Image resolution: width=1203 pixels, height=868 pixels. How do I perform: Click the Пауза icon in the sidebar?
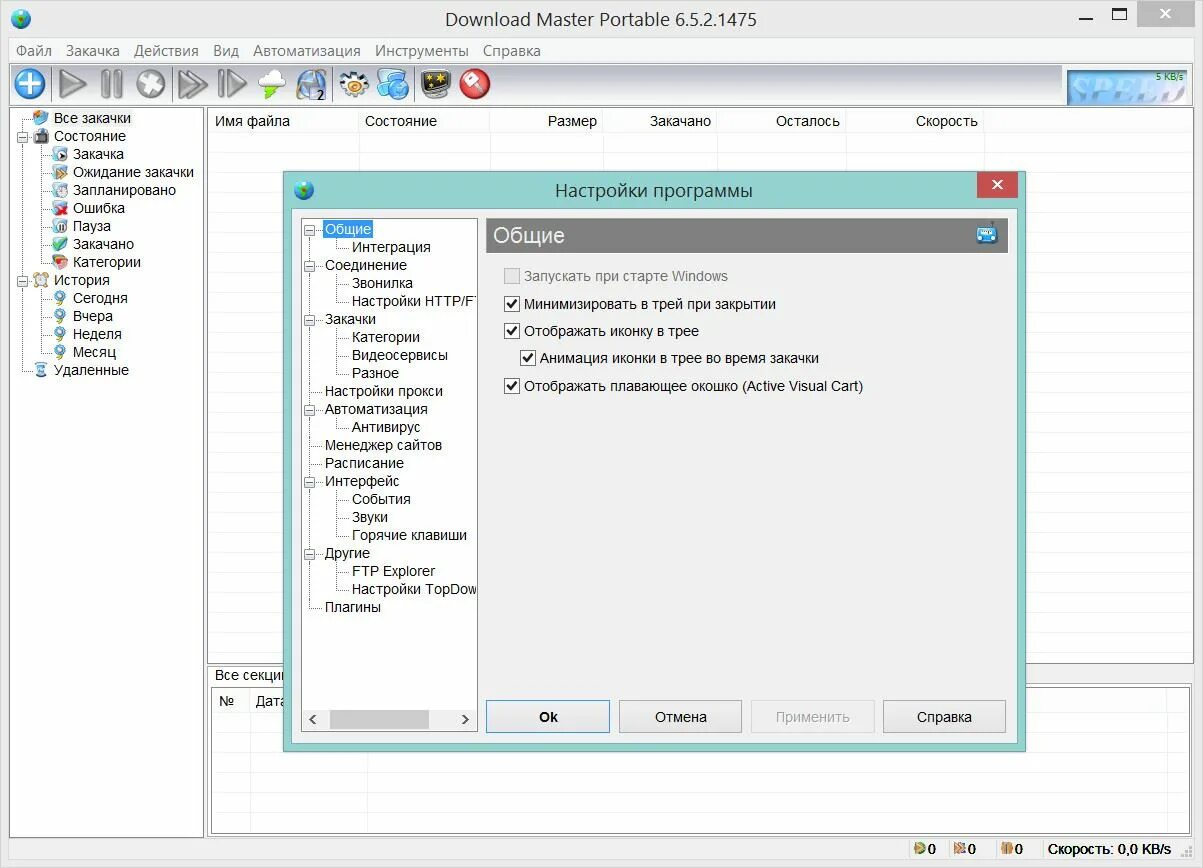(x=60, y=226)
